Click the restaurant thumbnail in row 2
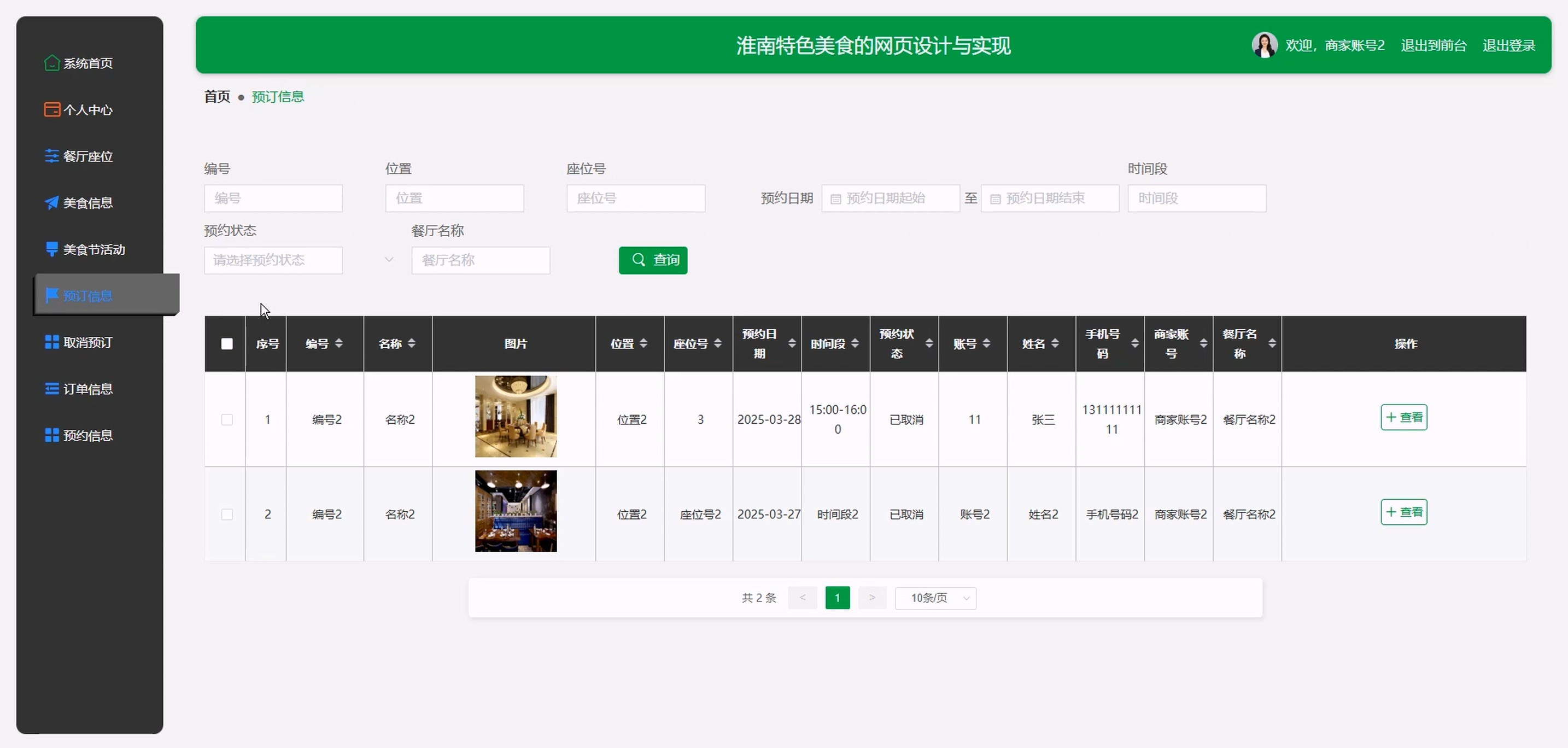Viewport: 1568px width, 748px height. point(516,511)
